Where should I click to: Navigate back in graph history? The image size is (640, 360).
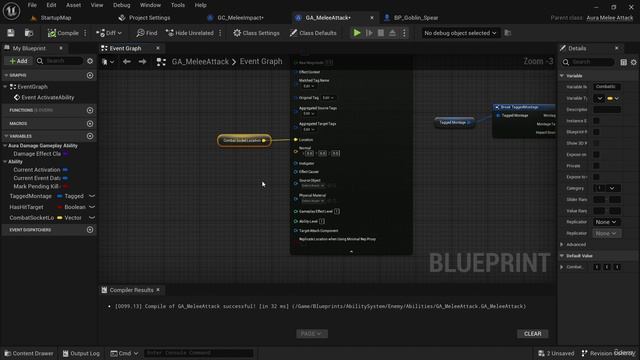click(127, 62)
